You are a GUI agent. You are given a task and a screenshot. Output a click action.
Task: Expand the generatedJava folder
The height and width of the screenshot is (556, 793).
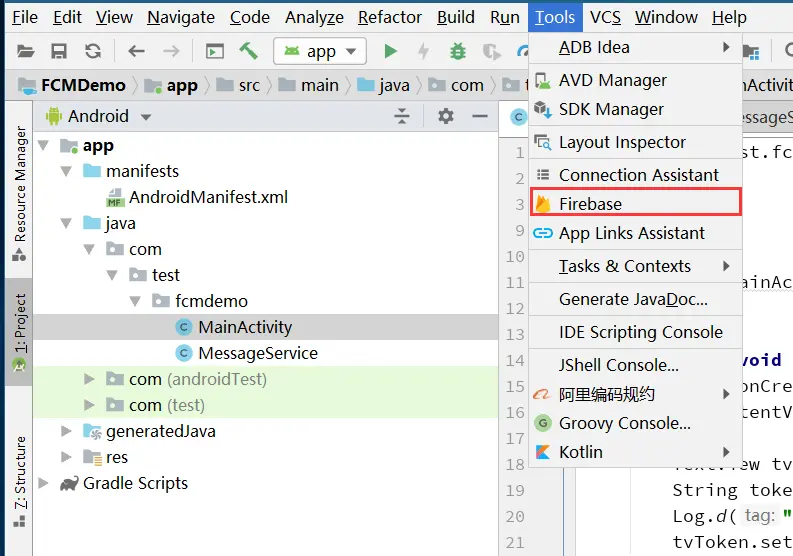click(x=66, y=431)
